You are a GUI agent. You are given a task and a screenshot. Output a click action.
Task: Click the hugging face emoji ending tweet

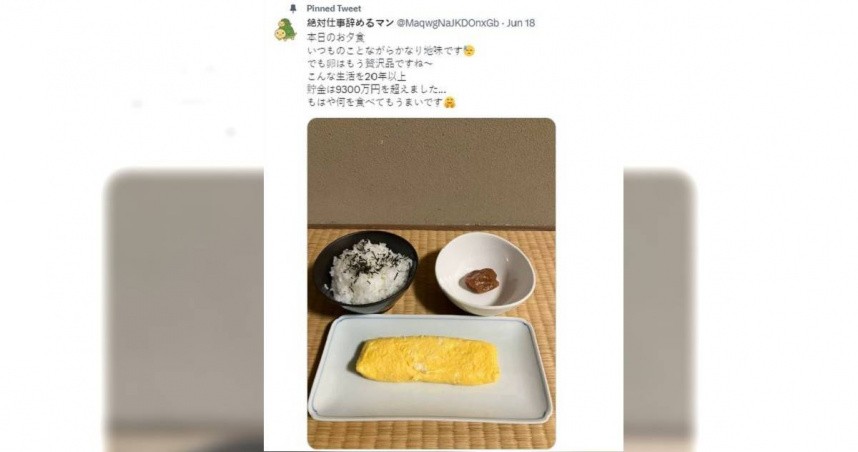pyautogui.click(x=449, y=102)
